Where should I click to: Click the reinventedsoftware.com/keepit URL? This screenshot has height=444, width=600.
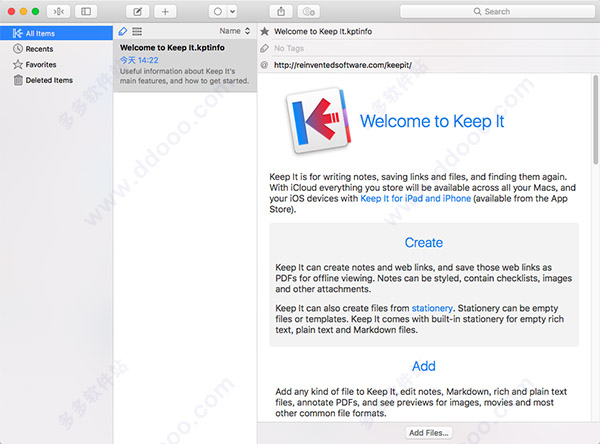[x=343, y=65]
